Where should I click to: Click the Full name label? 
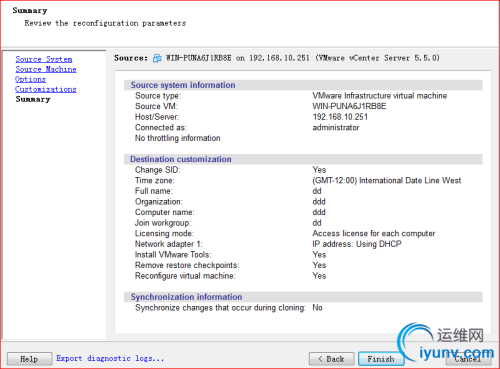coord(154,191)
